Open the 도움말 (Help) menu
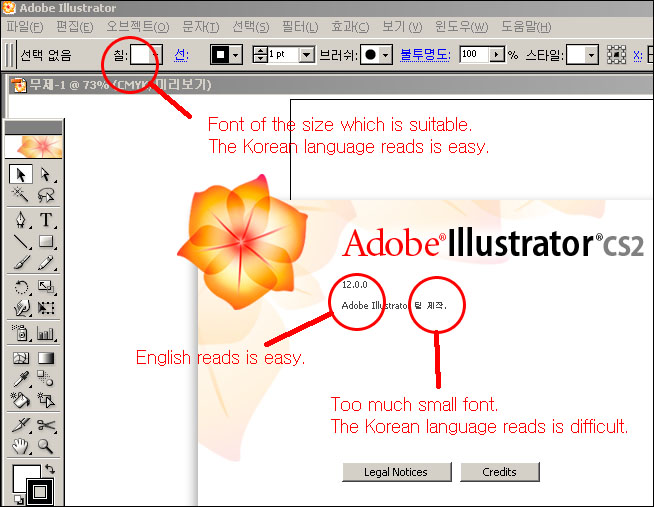Viewport: 654px width, 507px height. [526, 27]
